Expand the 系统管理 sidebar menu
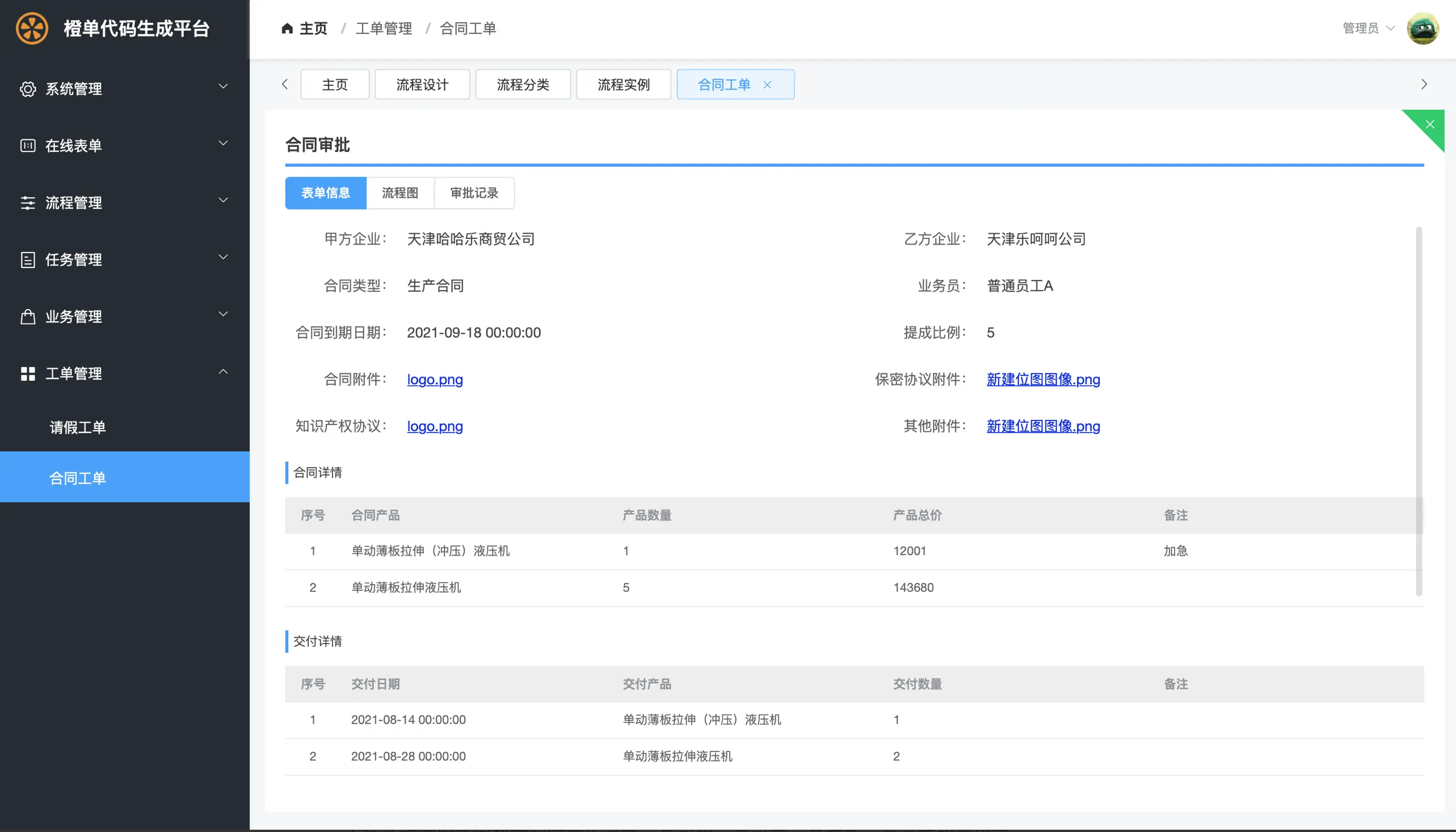Viewport: 1456px width, 832px height. tap(124, 89)
